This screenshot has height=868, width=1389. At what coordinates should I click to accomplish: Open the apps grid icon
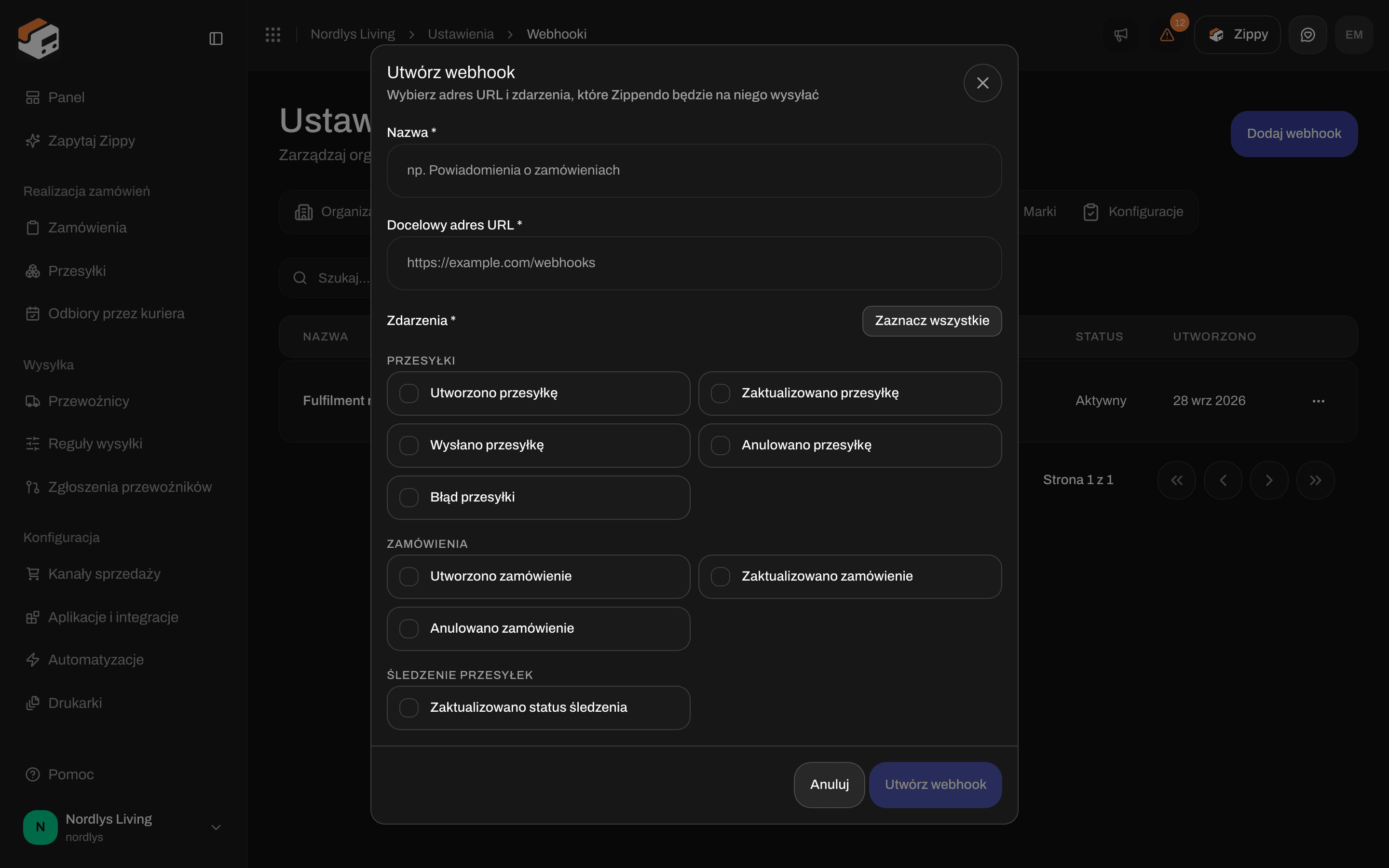coord(272,34)
